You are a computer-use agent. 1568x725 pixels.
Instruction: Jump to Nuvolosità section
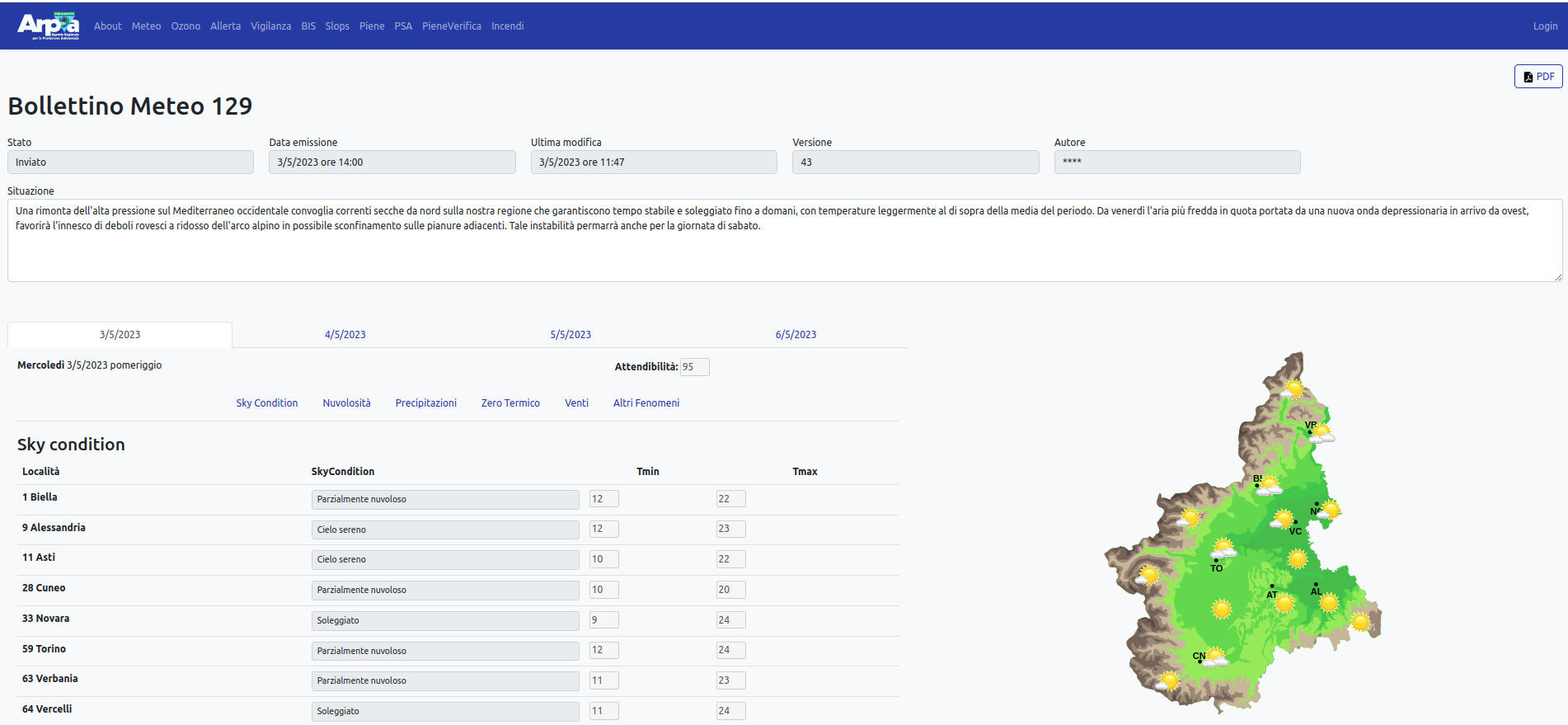click(347, 403)
